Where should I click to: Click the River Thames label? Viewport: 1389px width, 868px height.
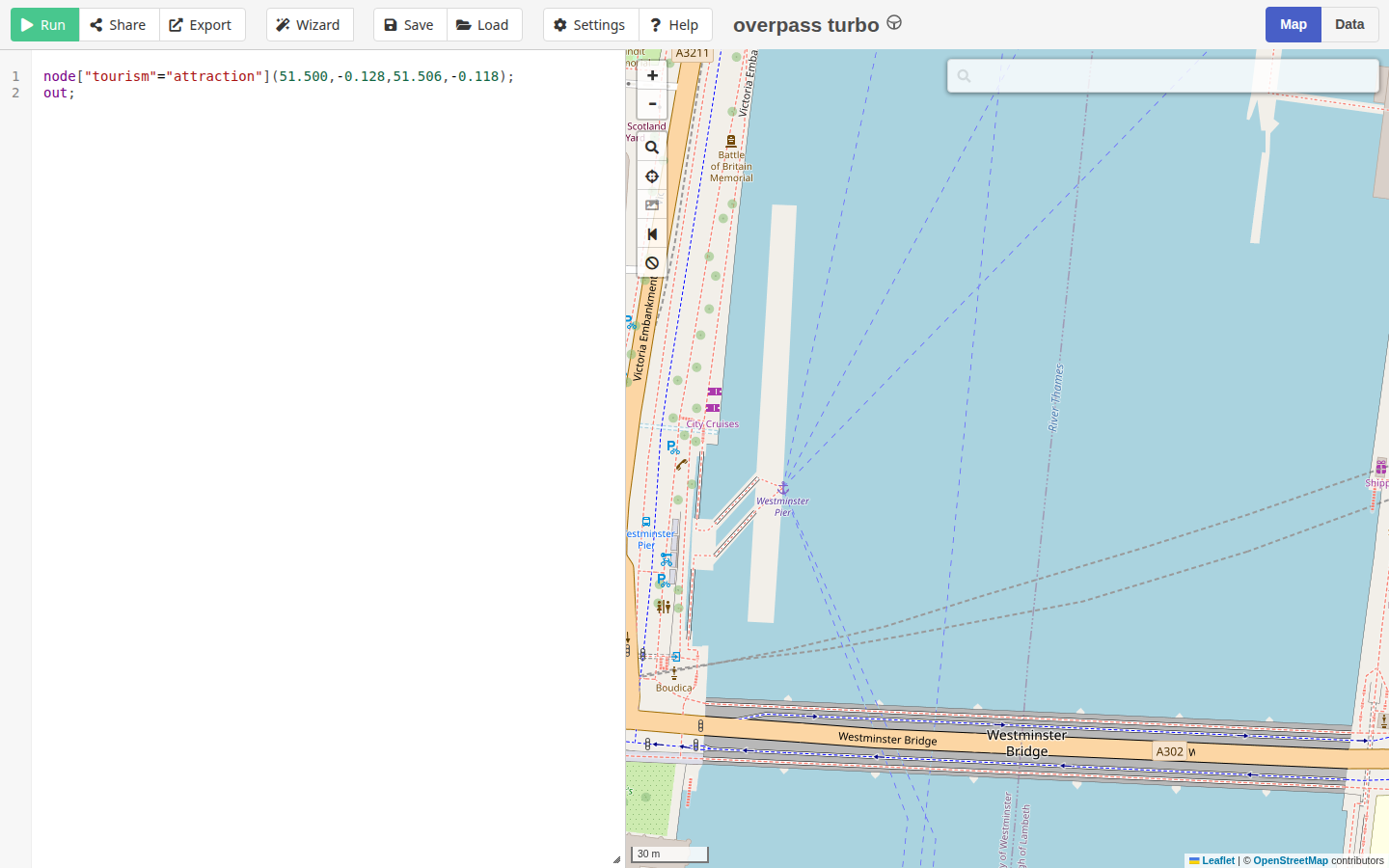(x=1056, y=397)
